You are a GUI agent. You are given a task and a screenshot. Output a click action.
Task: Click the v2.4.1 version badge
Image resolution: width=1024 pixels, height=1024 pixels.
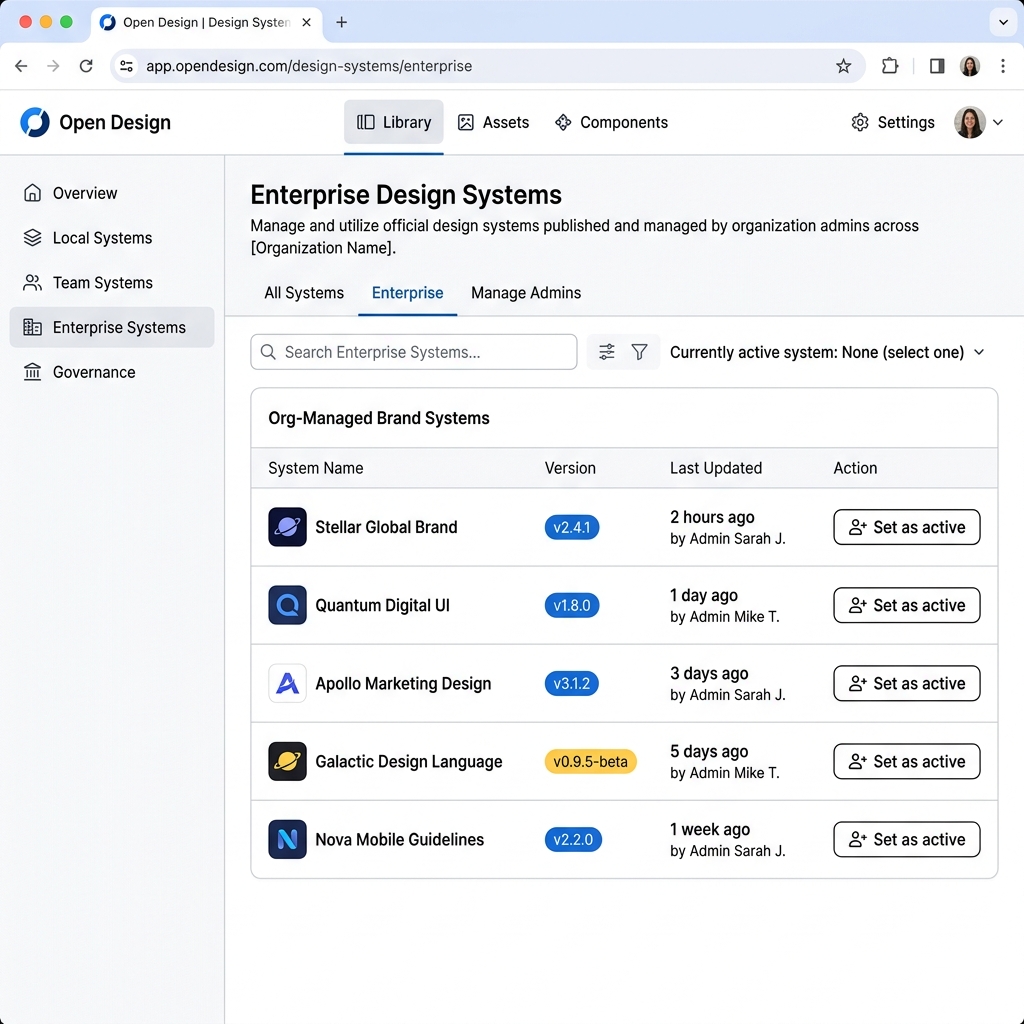coord(571,527)
